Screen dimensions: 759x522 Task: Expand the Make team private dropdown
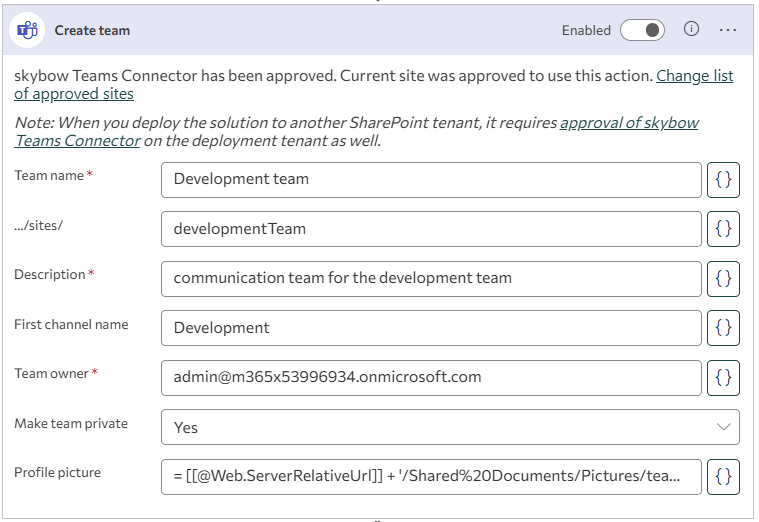point(450,427)
